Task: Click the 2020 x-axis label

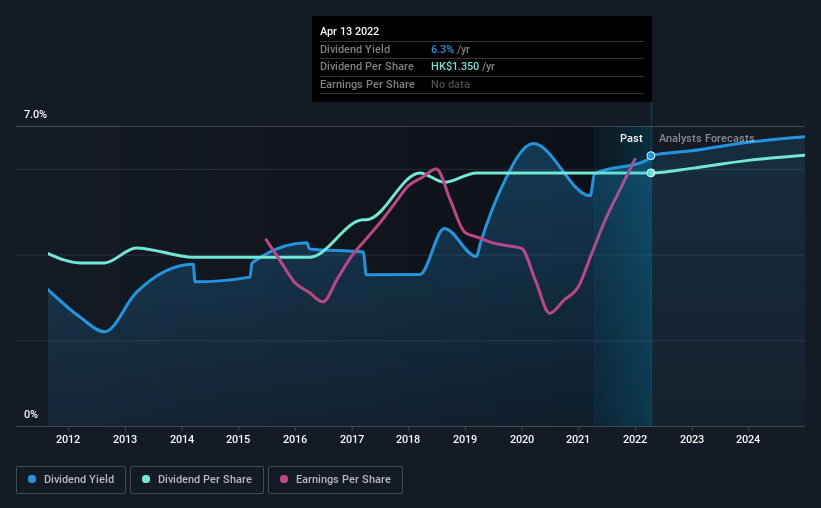Action: pyautogui.click(x=522, y=439)
